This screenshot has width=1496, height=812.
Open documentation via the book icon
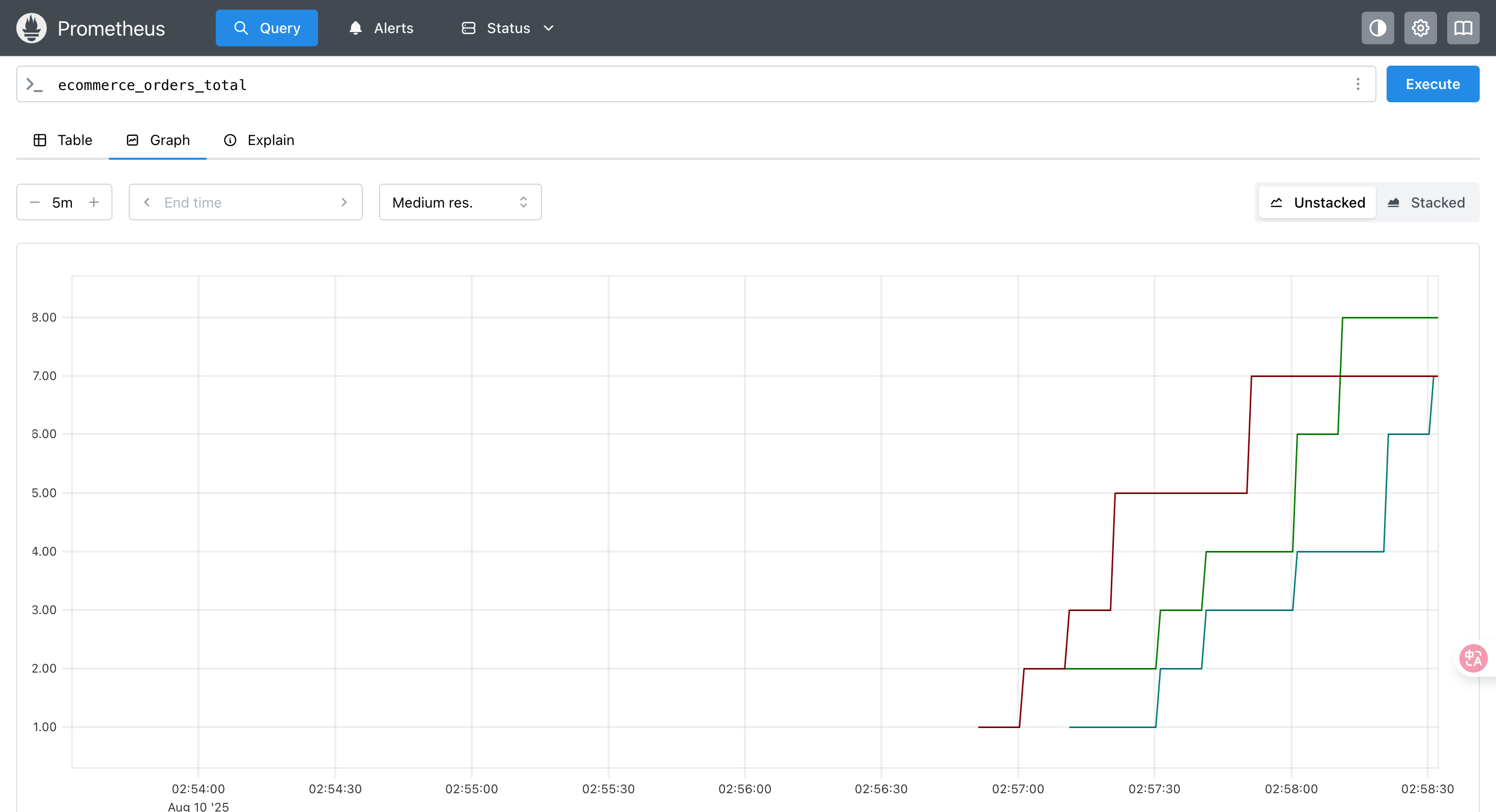click(1462, 28)
